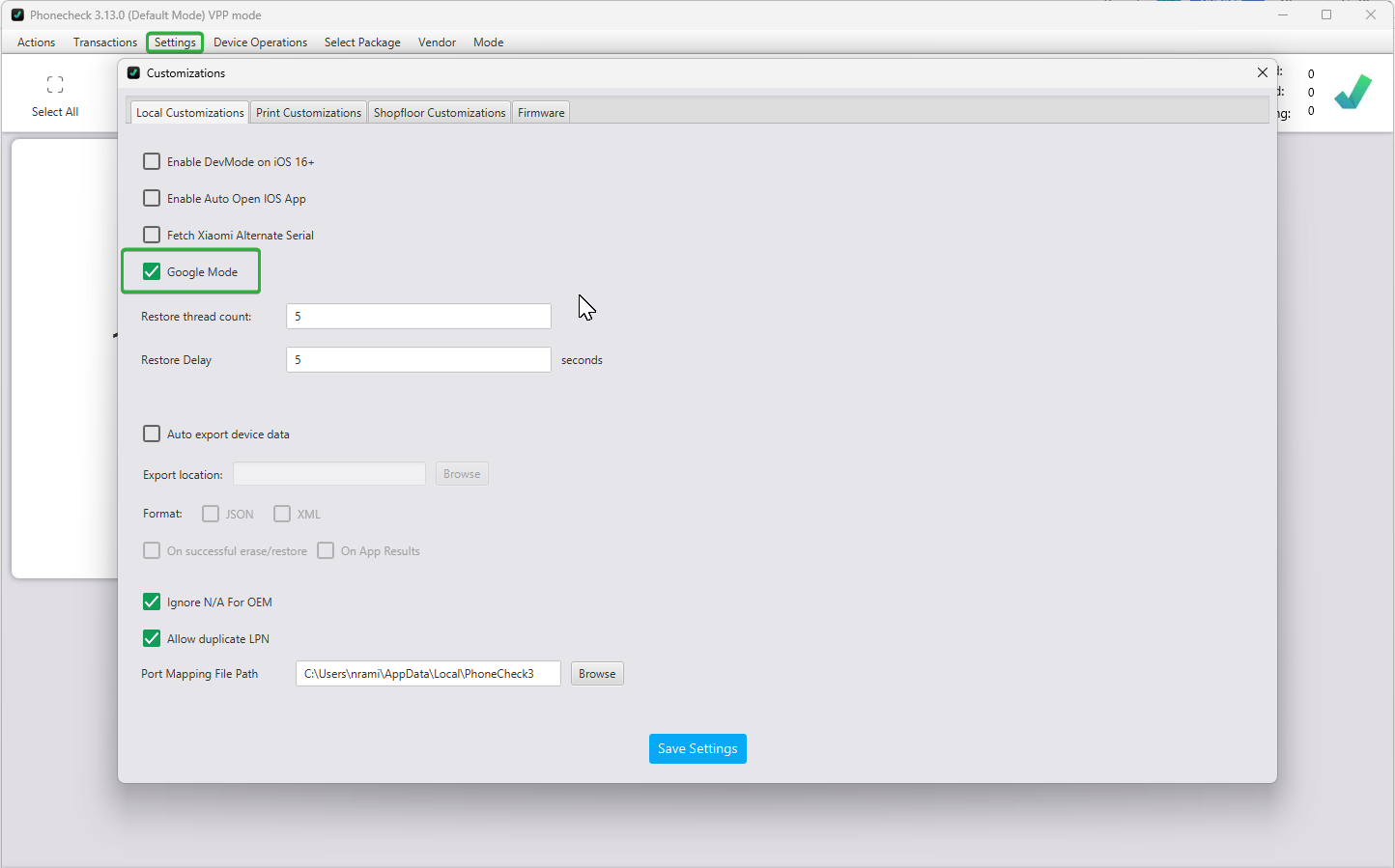This screenshot has height=868, width=1395.
Task: Enable DevMode on iOS 16+ checkbox
Action: pyautogui.click(x=152, y=161)
